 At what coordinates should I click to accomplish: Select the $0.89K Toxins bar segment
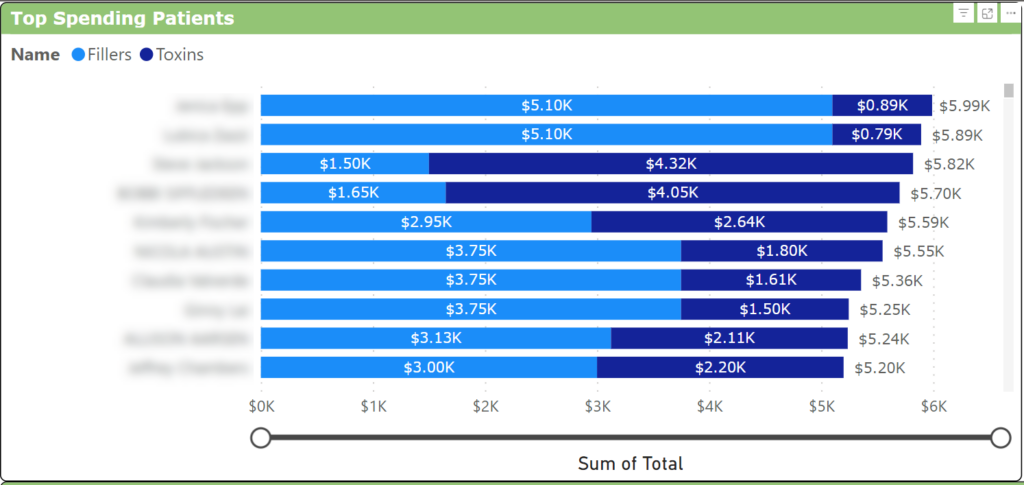[882, 106]
